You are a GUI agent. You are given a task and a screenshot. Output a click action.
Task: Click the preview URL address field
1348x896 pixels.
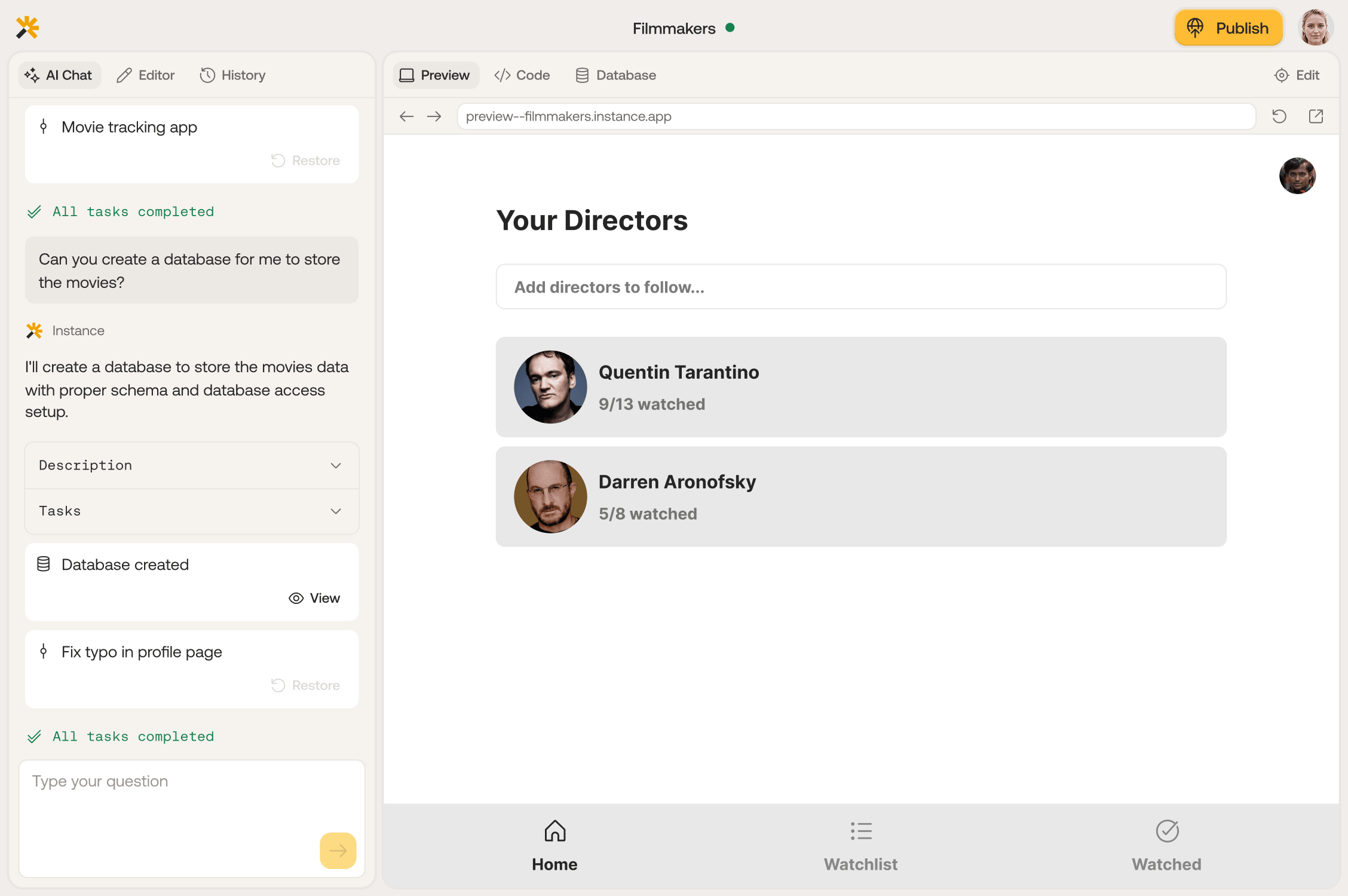click(856, 116)
